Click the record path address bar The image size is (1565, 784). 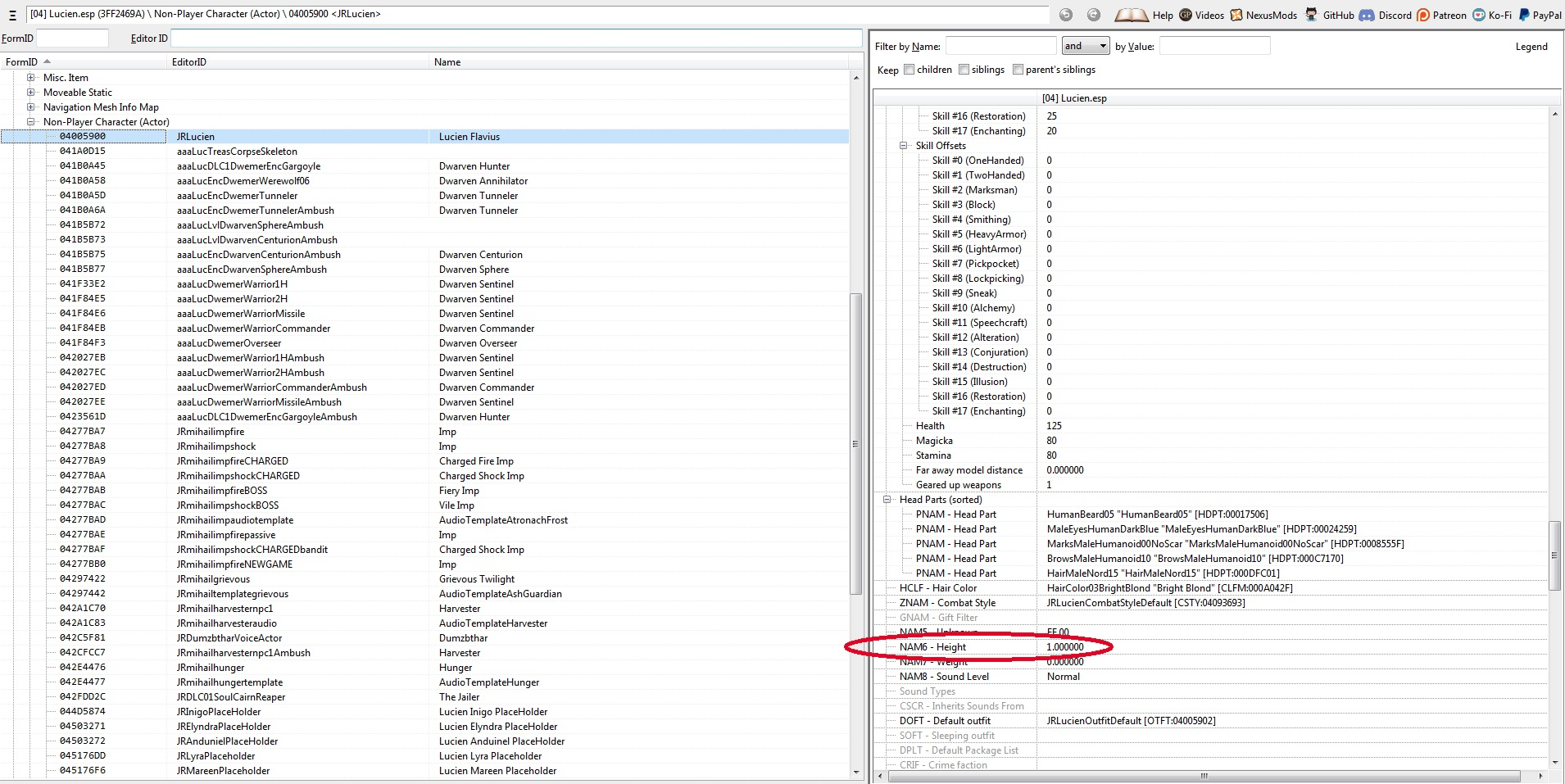[x=537, y=14]
